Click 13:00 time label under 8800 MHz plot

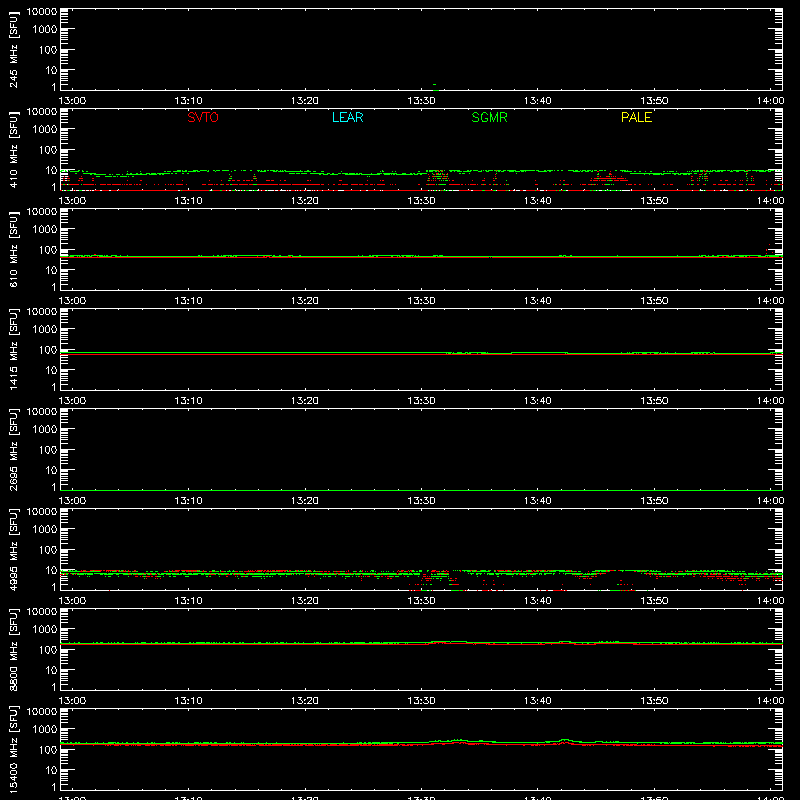point(72,701)
